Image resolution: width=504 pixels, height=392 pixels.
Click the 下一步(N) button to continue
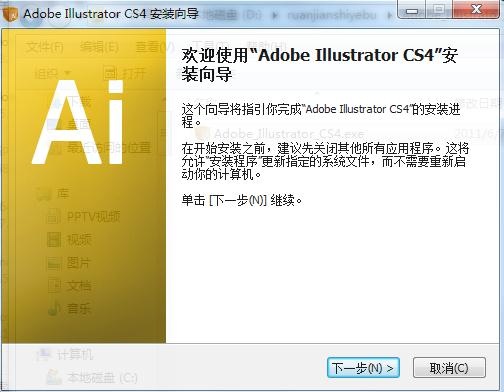363,368
